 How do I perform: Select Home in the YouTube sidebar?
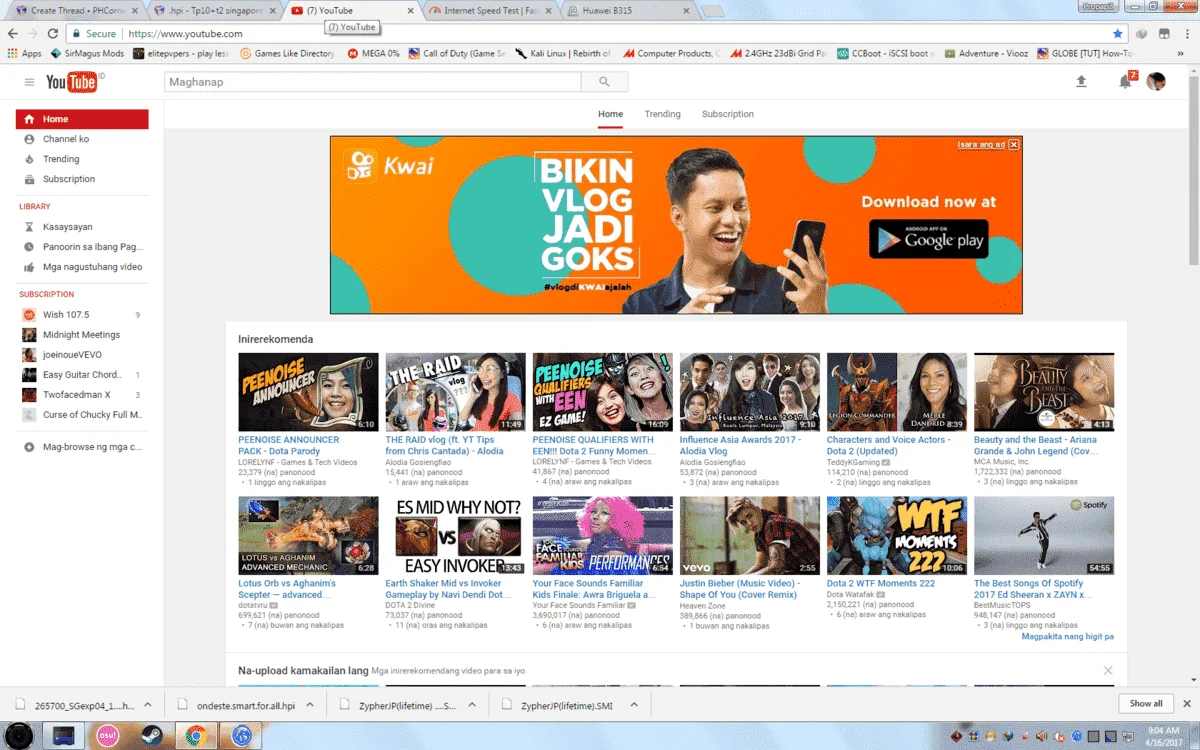tap(82, 119)
